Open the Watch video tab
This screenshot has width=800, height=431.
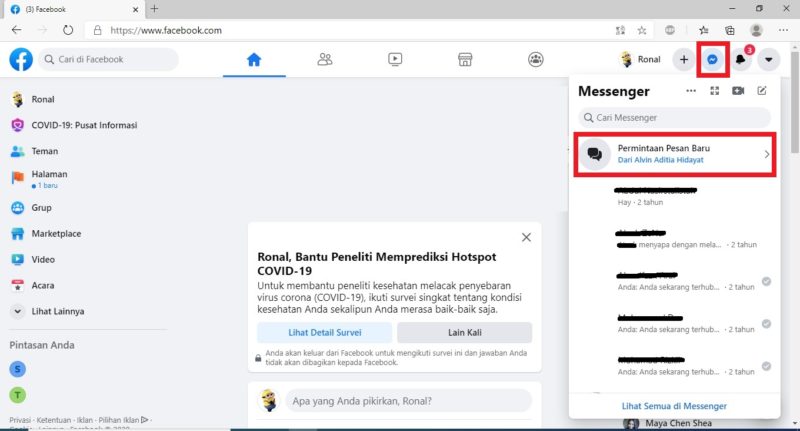pyautogui.click(x=395, y=60)
